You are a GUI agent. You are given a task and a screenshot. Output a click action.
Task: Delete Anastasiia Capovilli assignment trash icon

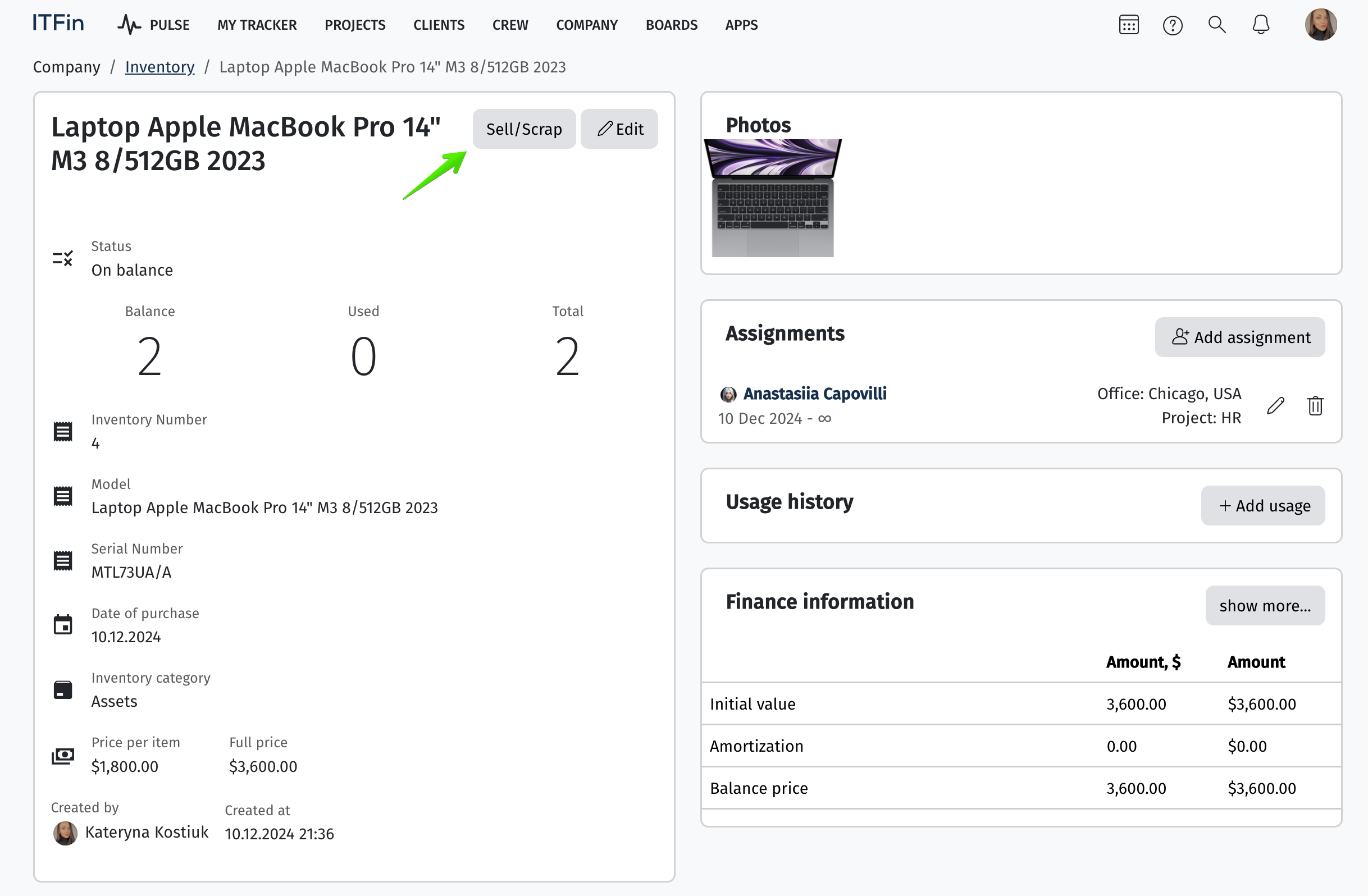(x=1315, y=406)
